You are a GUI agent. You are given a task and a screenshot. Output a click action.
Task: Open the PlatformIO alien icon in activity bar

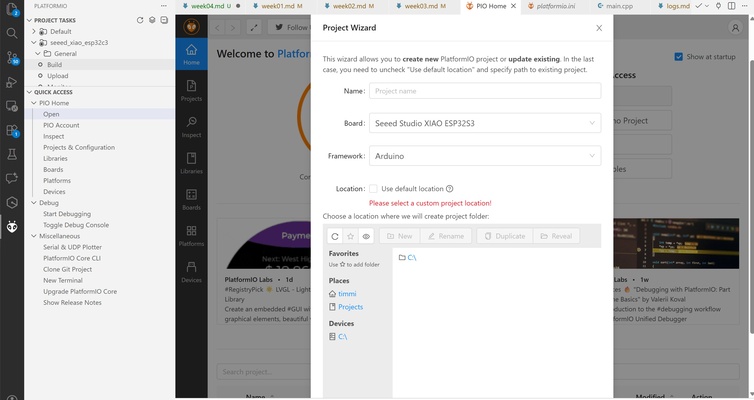point(12,226)
